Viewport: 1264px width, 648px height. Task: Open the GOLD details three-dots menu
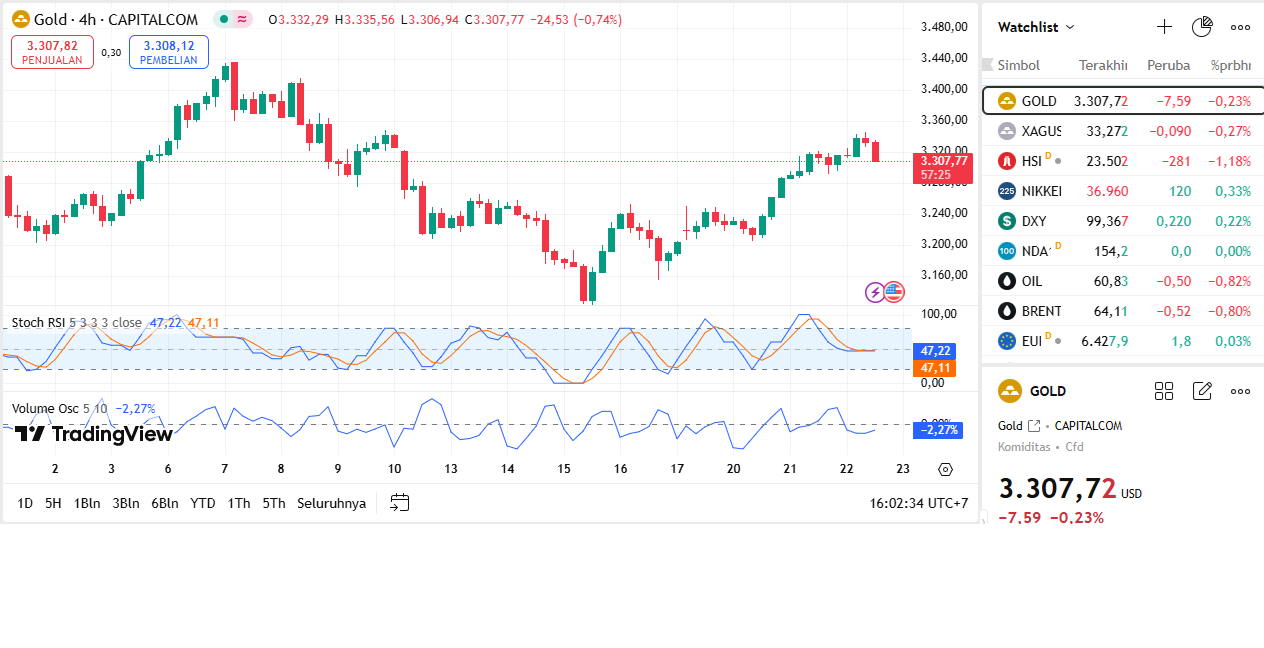(x=1240, y=391)
